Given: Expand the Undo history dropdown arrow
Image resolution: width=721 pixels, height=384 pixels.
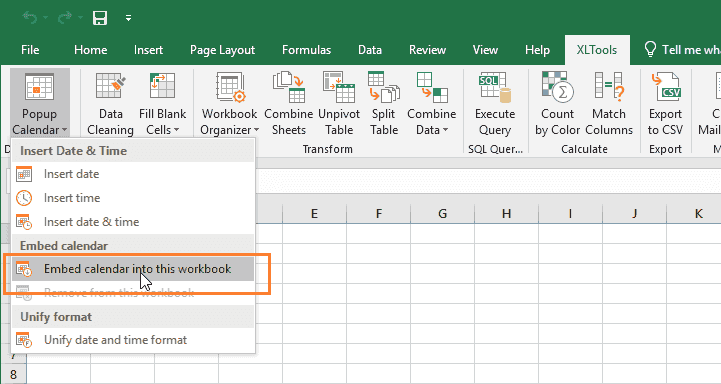Looking at the screenshot, I should (46, 18).
